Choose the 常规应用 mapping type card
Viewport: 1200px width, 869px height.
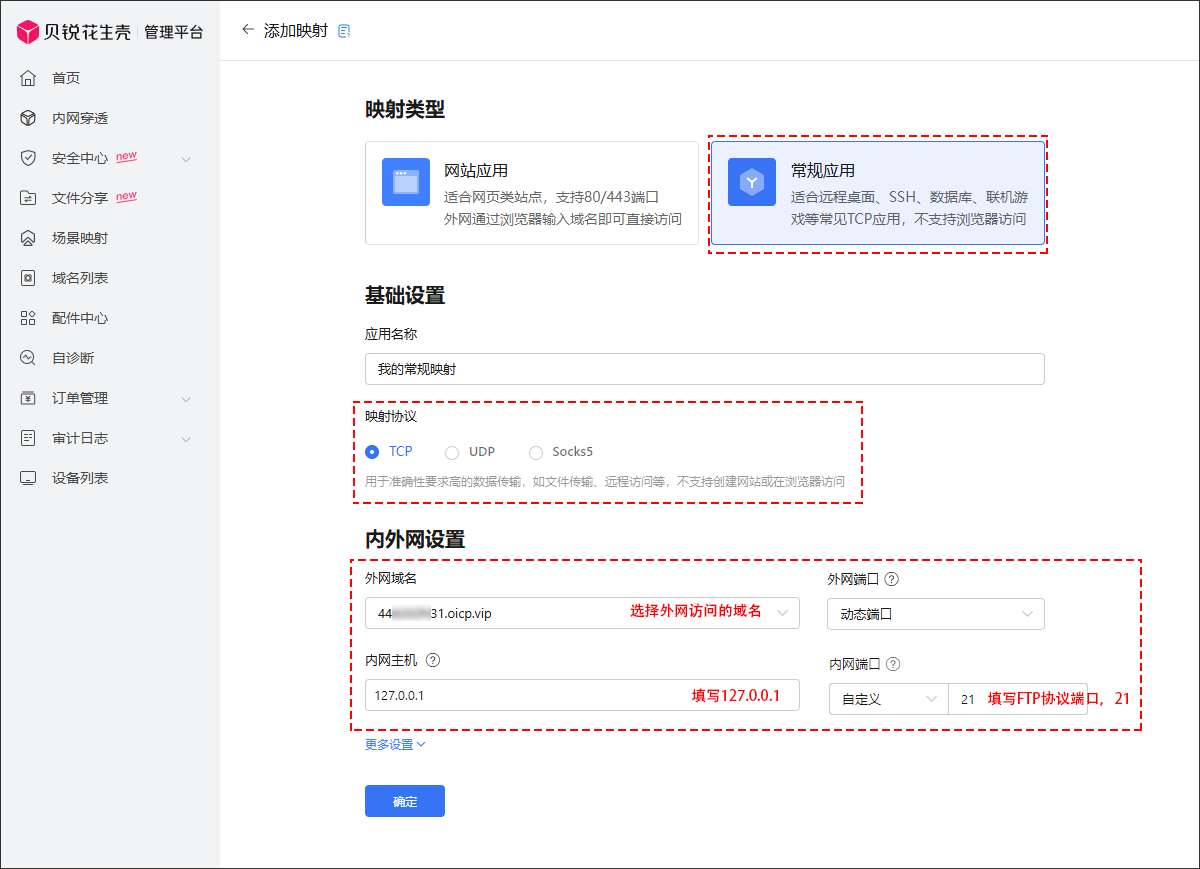pos(878,193)
